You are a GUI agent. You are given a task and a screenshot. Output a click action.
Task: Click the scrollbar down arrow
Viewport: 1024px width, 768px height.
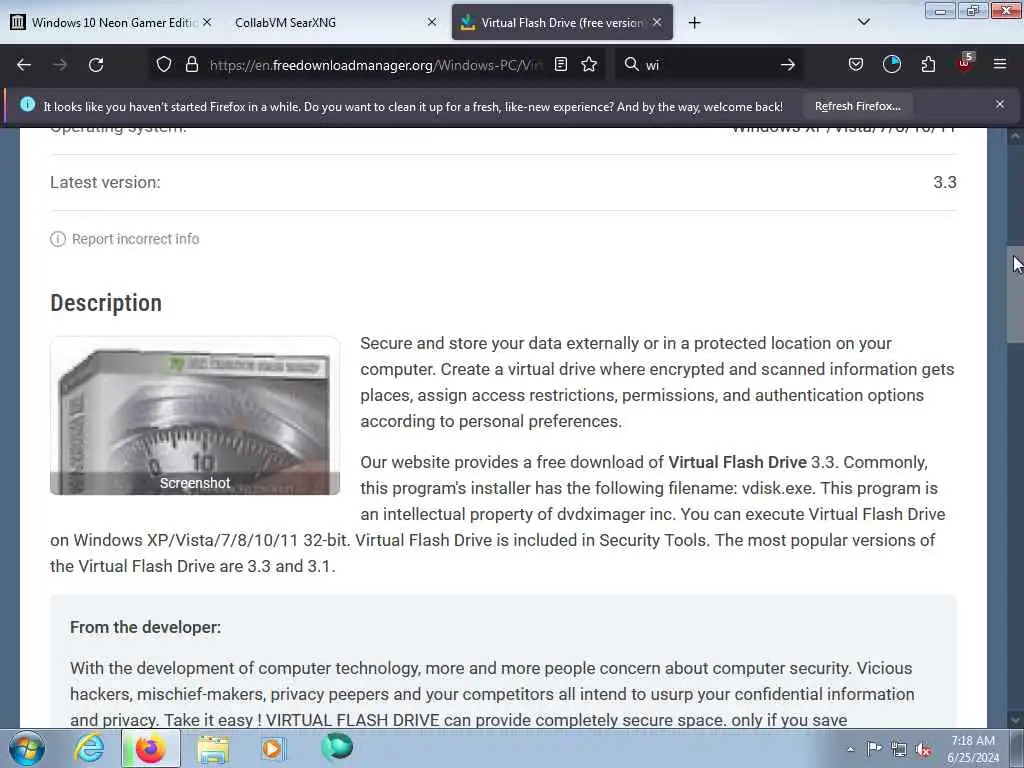click(x=1014, y=720)
